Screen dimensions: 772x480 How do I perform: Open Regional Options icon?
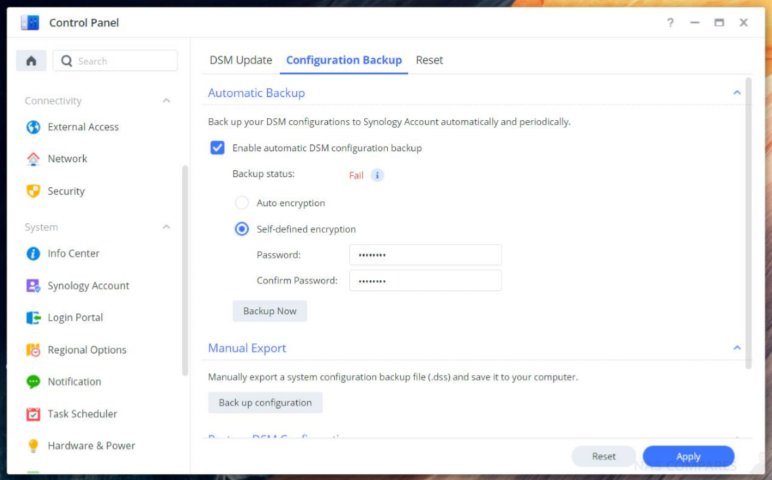coord(33,350)
